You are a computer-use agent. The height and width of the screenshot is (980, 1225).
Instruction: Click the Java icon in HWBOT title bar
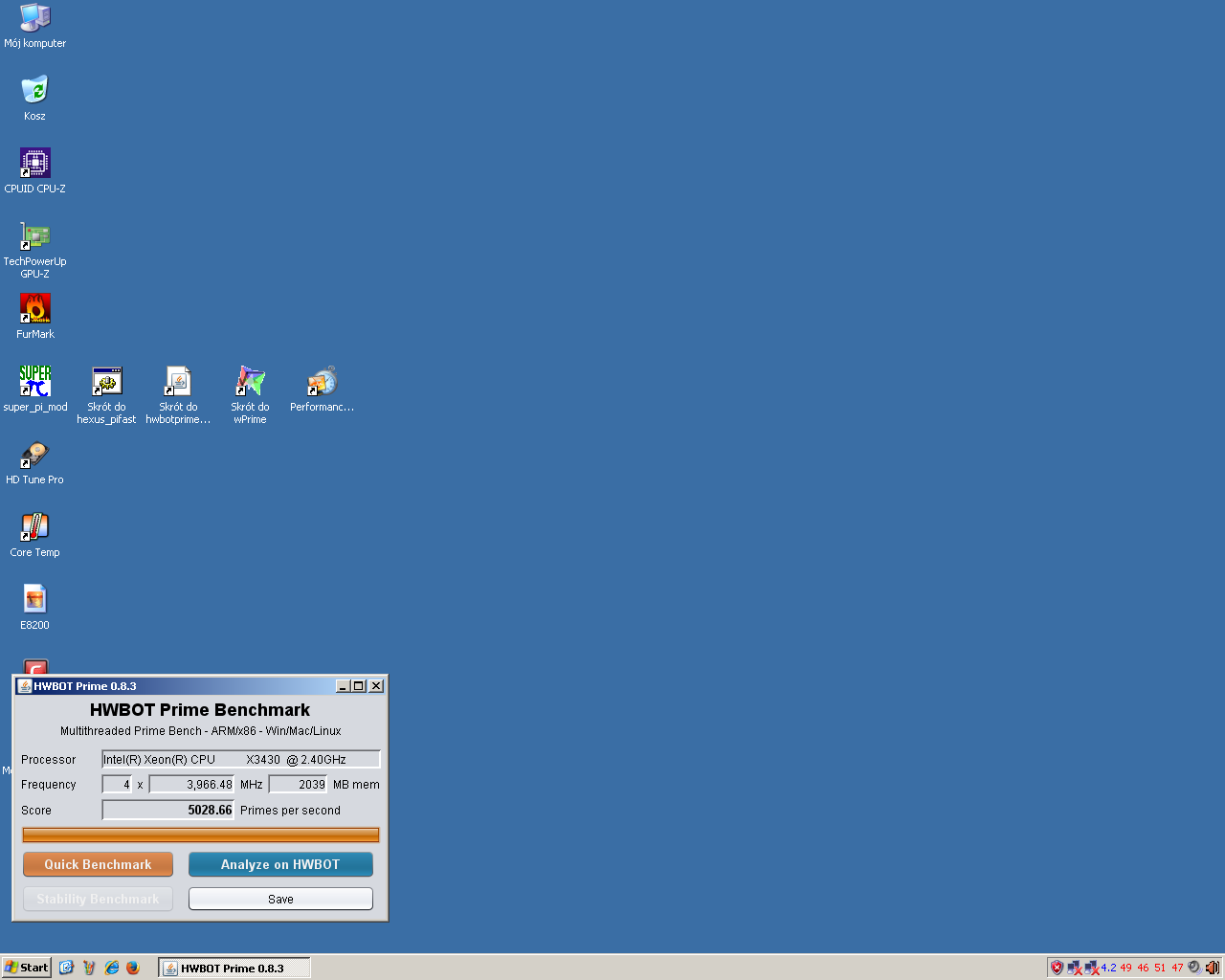click(x=25, y=686)
